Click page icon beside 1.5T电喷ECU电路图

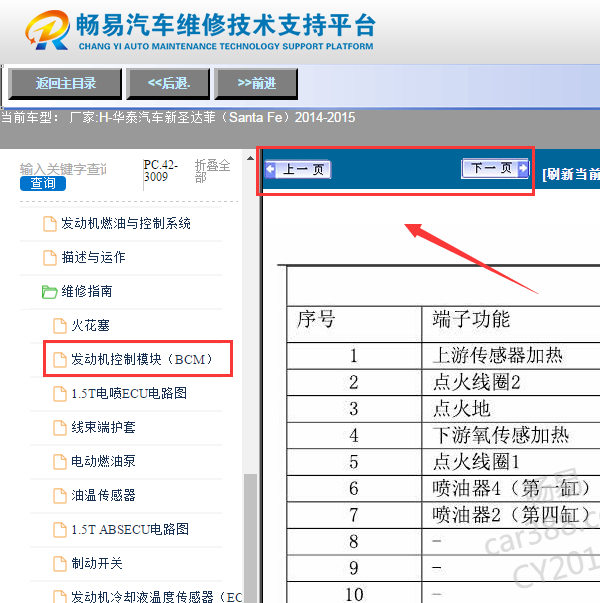(60, 394)
